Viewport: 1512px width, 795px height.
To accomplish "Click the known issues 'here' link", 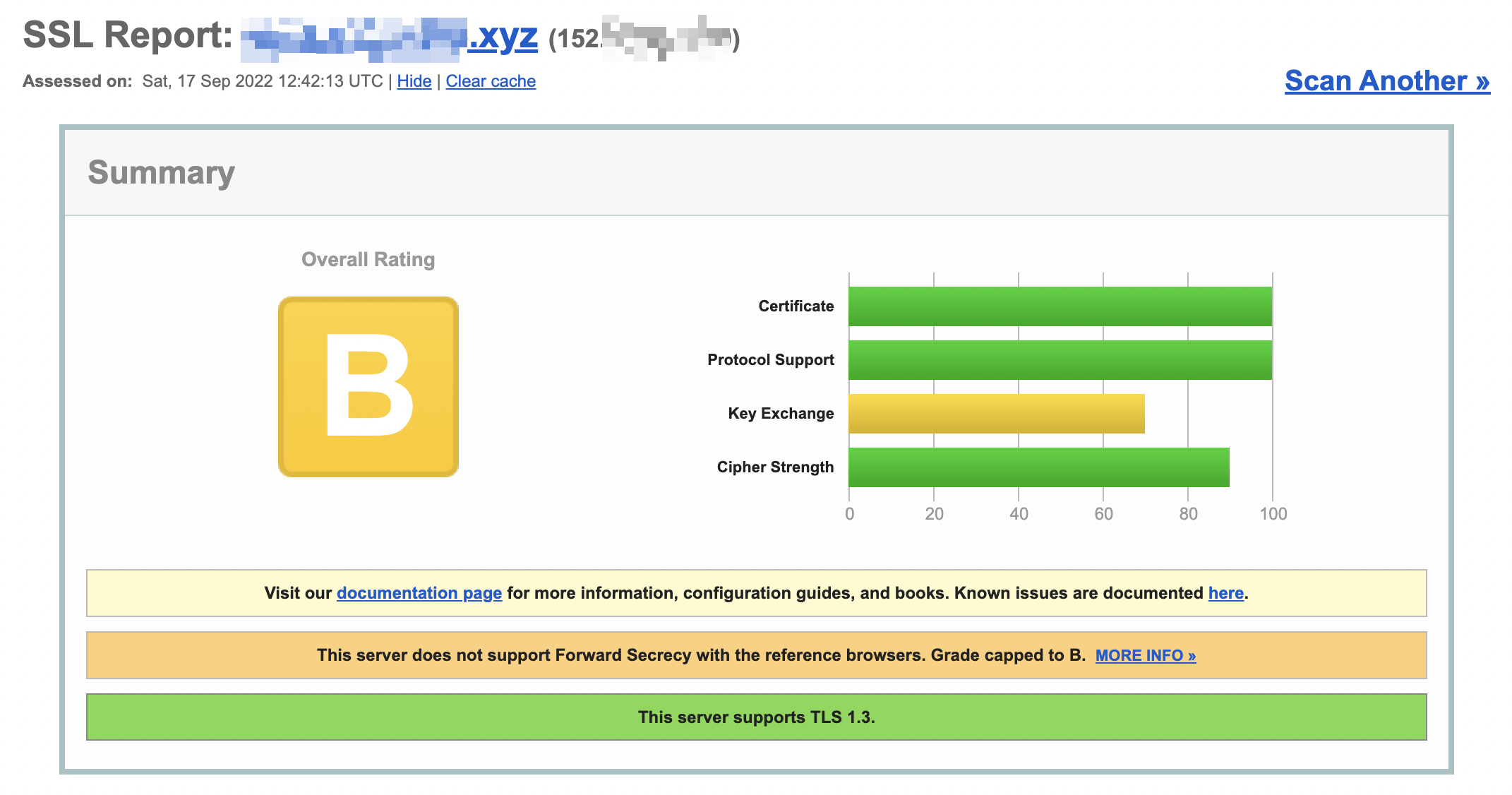I will (x=1225, y=593).
